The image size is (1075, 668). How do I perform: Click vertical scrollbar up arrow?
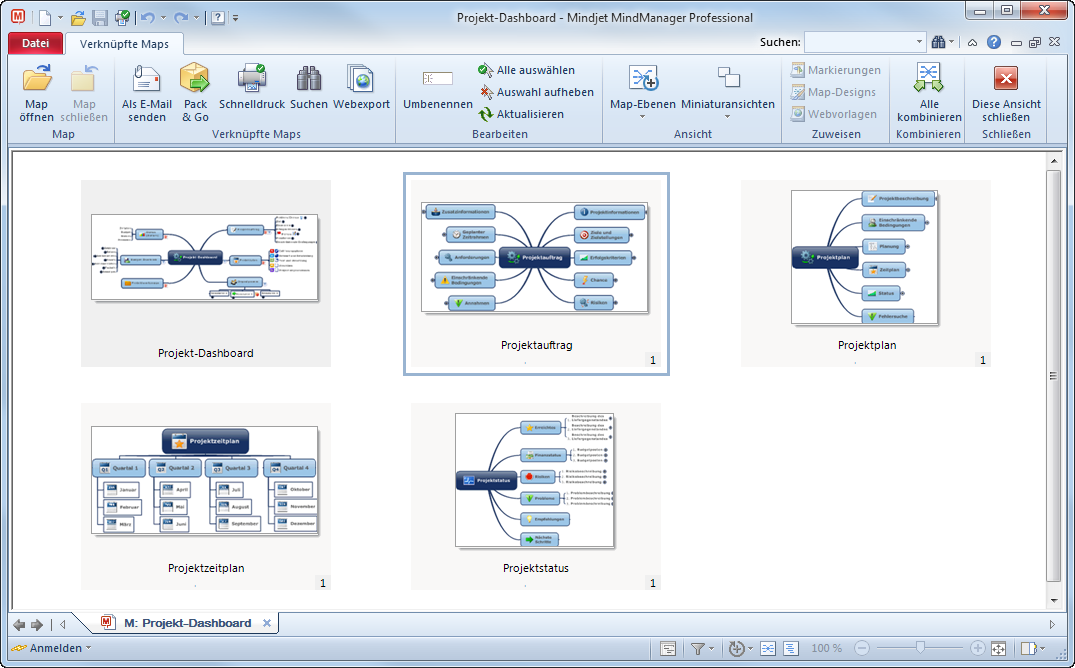[1054, 161]
